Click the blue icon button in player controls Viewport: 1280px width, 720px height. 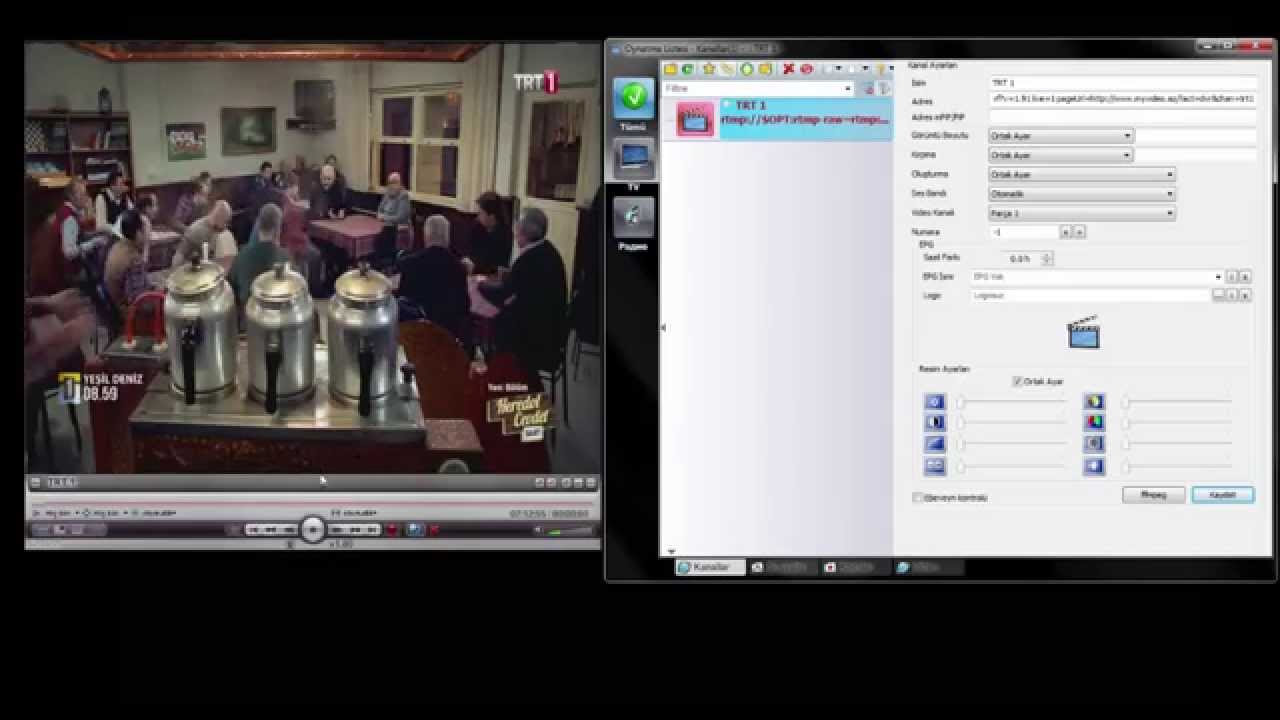[415, 529]
